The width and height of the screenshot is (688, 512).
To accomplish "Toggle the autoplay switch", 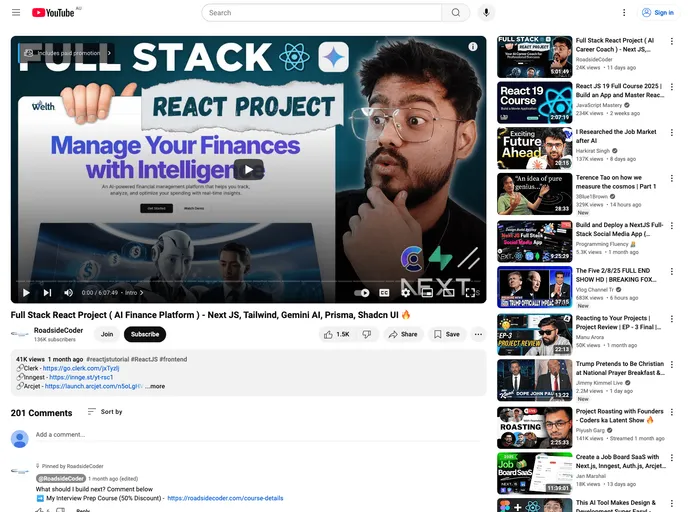I will [x=362, y=293].
